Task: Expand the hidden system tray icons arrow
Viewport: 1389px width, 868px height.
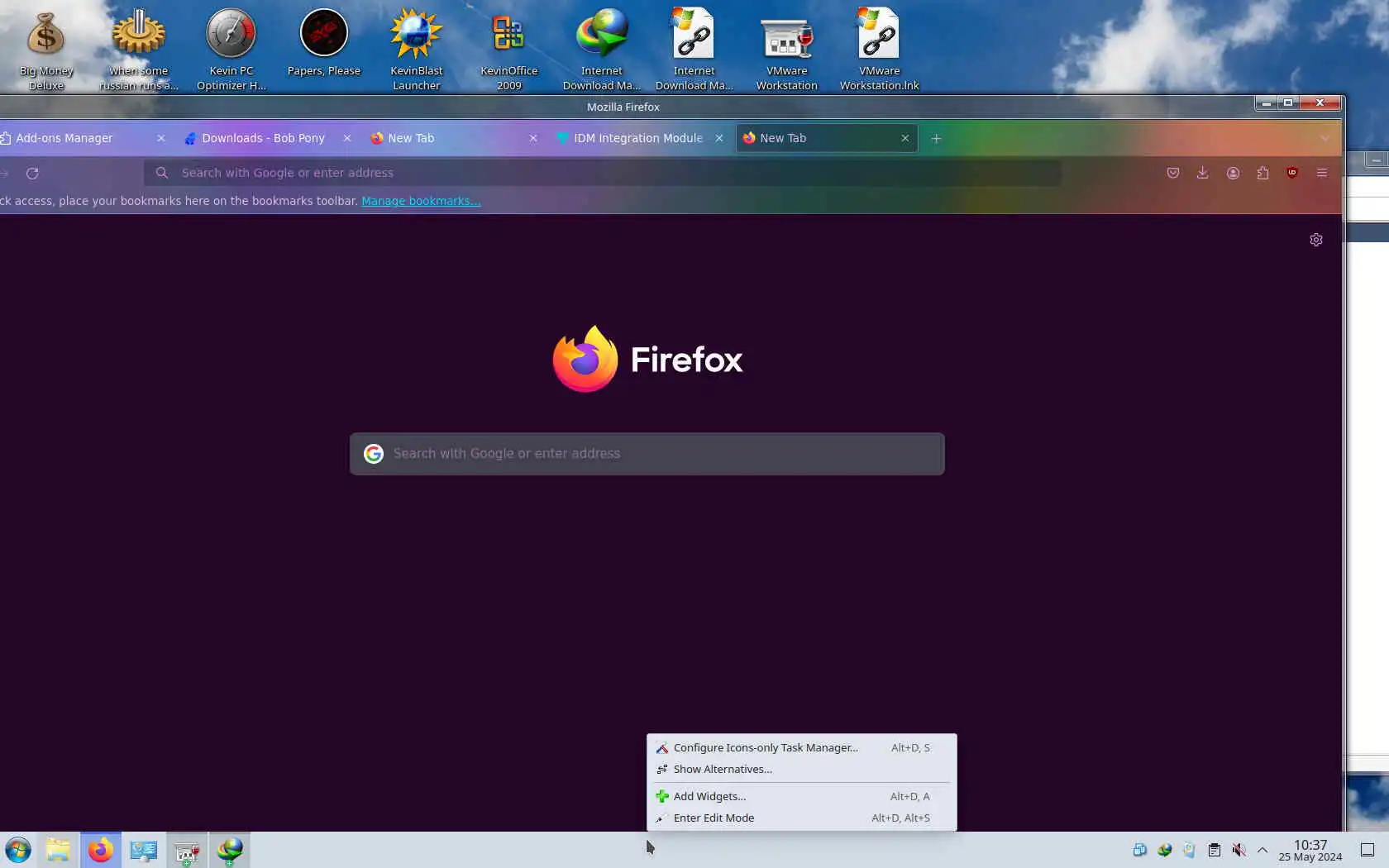Action: (1263, 850)
